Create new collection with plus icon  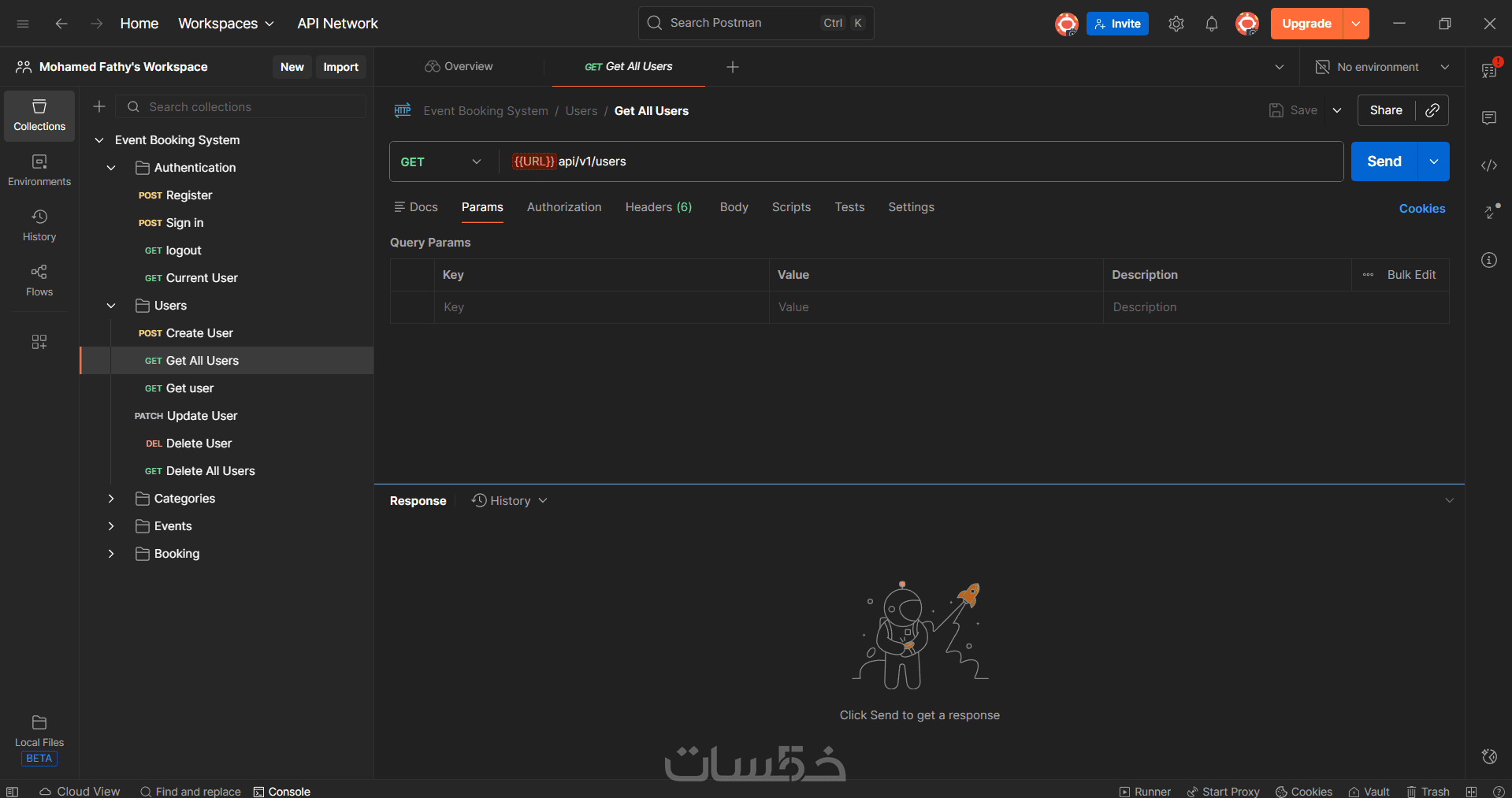click(99, 106)
